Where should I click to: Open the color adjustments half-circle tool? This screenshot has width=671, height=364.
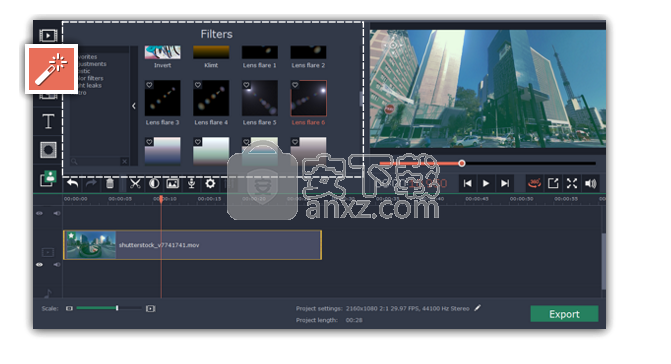click(x=154, y=184)
